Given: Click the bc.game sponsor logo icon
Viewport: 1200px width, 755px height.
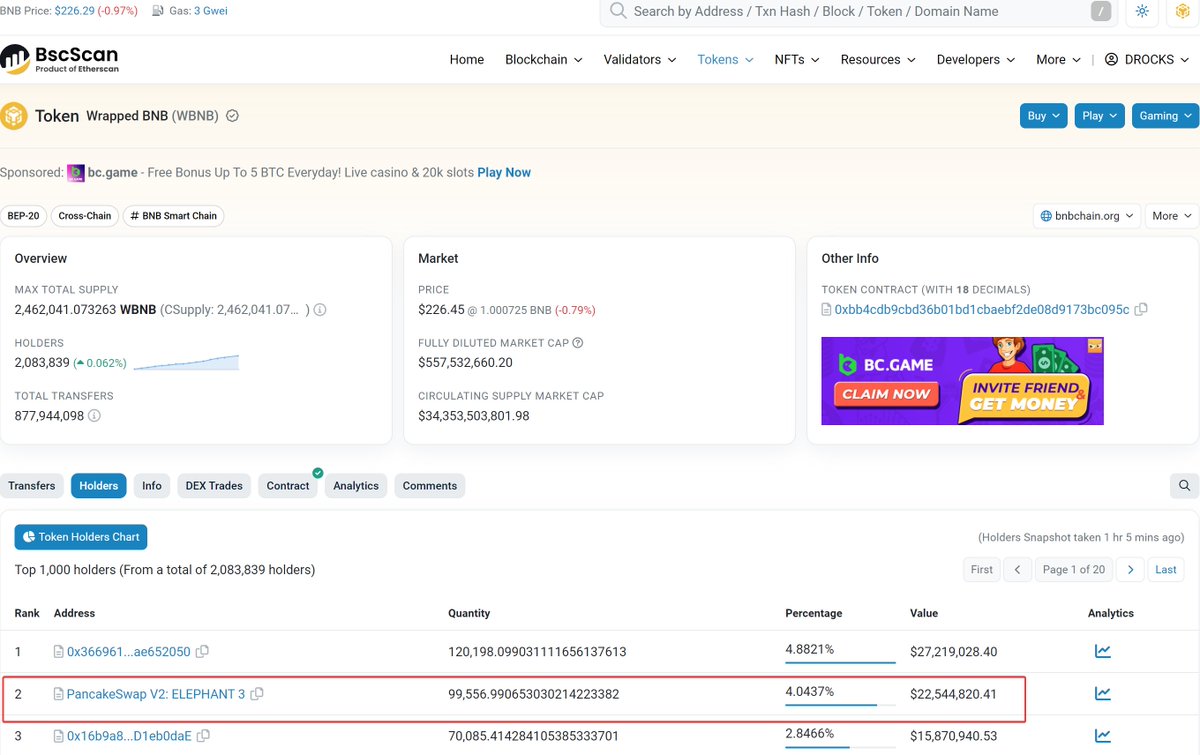Looking at the screenshot, I should pos(76,173).
